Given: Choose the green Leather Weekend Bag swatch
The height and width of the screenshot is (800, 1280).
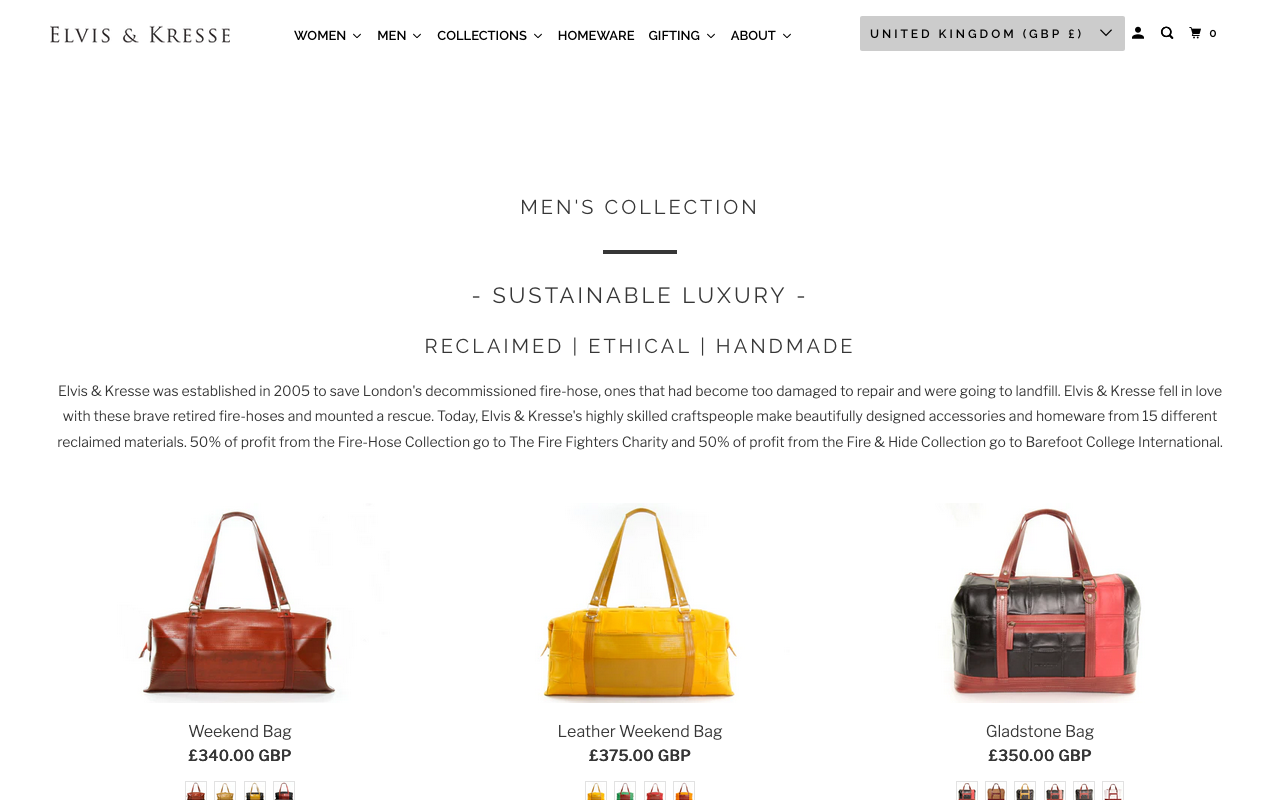Looking at the screenshot, I should point(625,791).
